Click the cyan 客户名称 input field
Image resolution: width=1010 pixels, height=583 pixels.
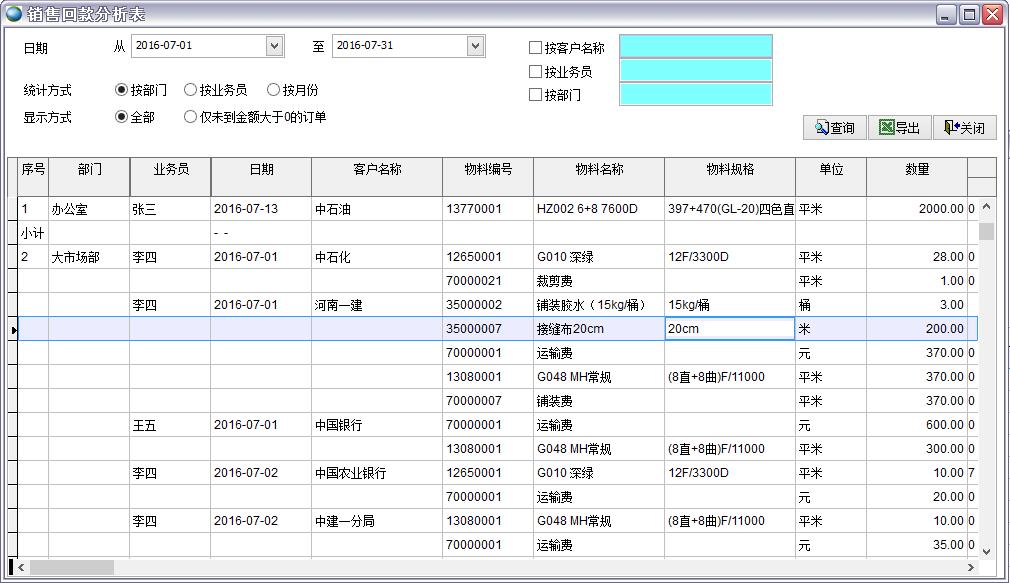(697, 46)
